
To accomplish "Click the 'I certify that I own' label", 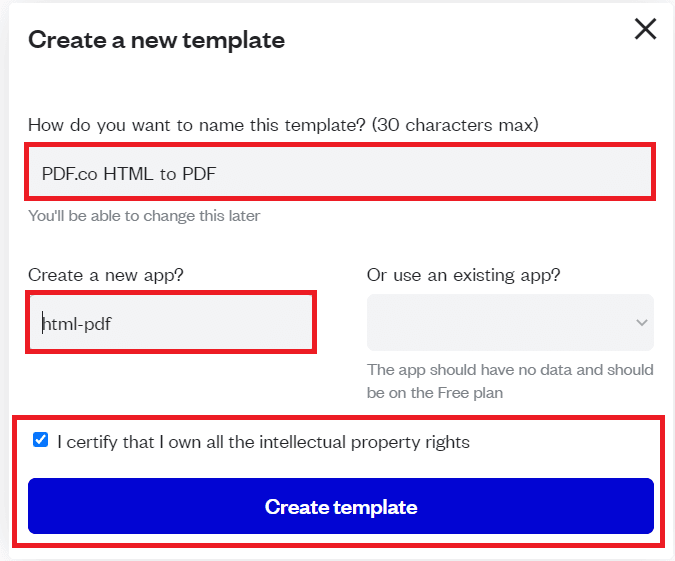I will click(263, 441).
